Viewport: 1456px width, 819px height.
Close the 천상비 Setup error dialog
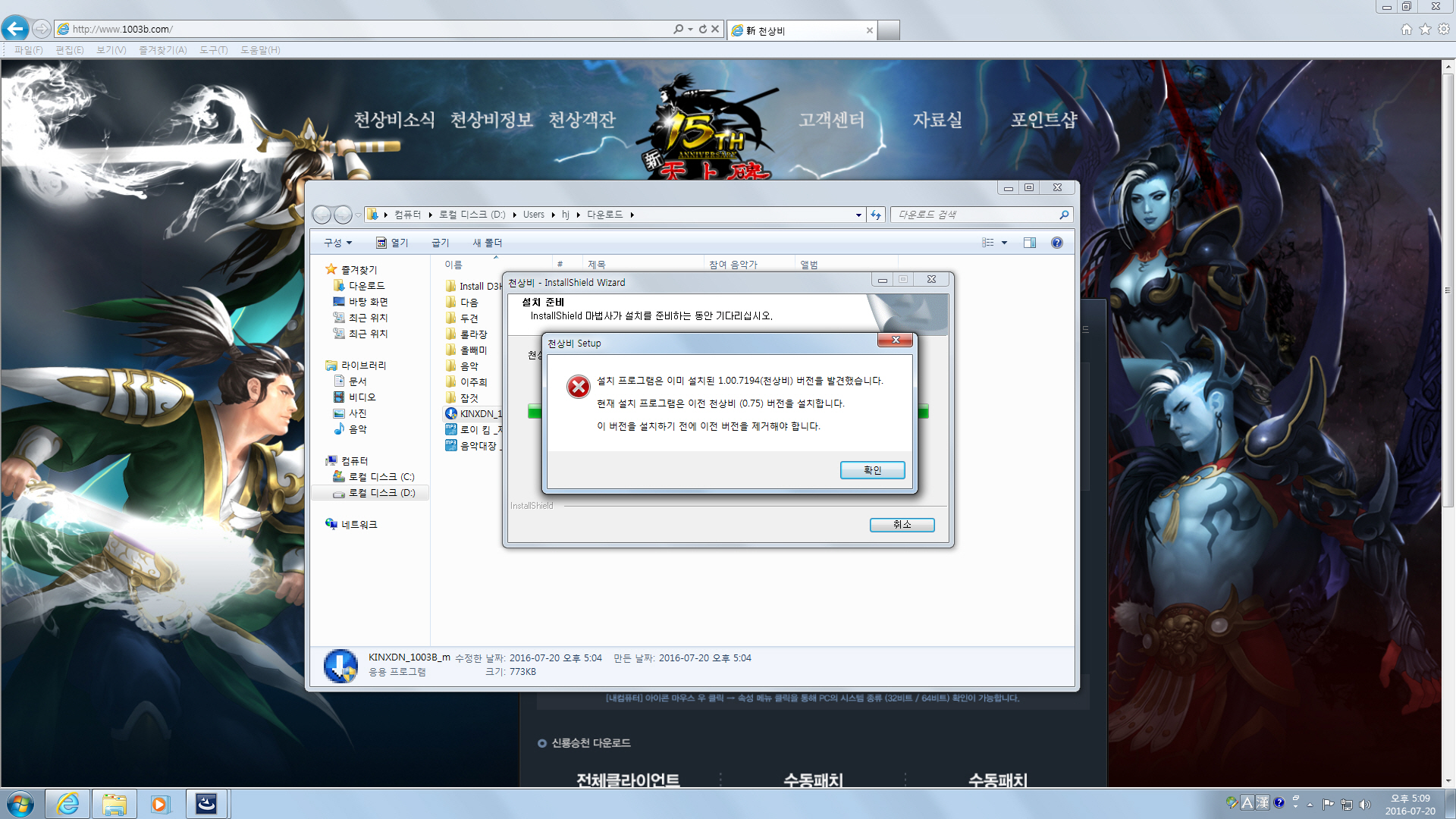896,340
